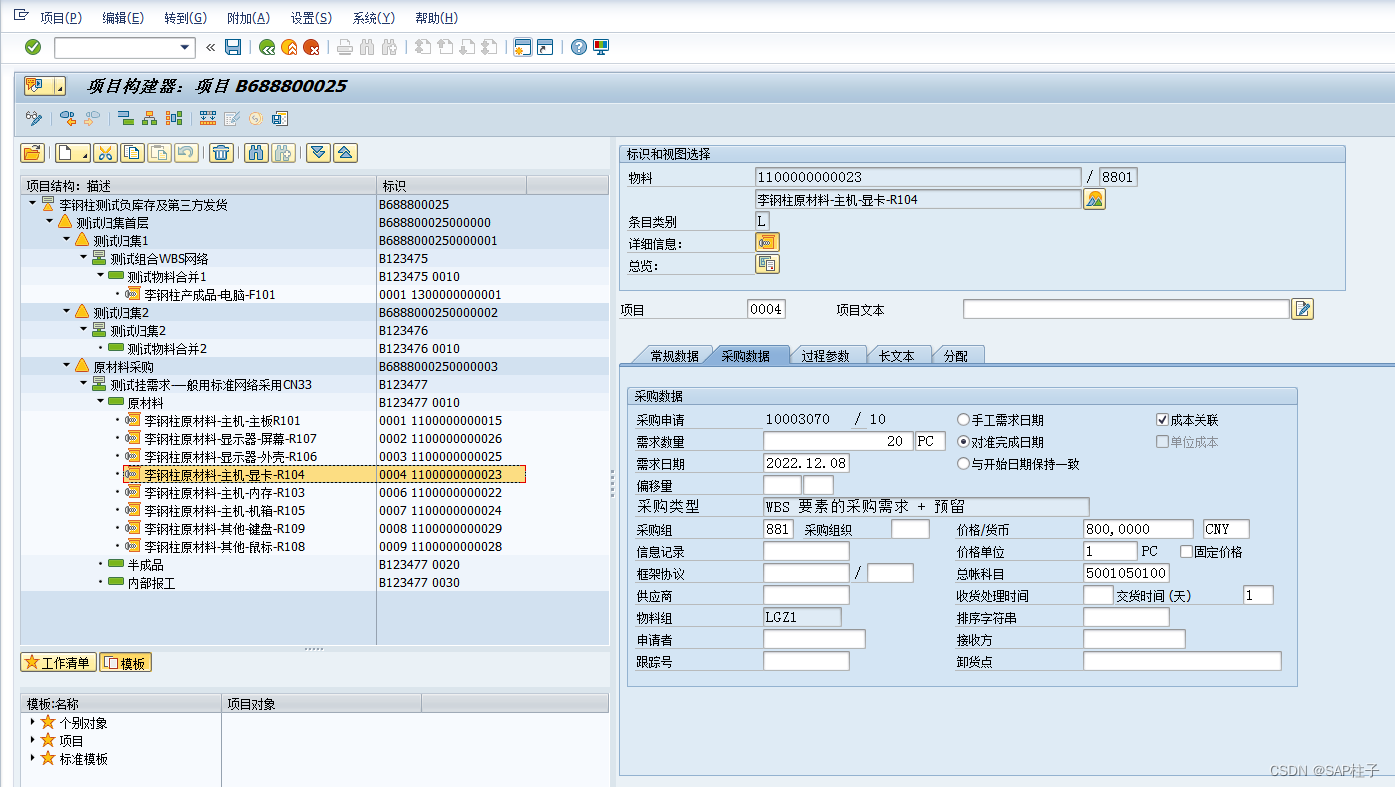Click the green checkmark Enter icon

coord(33,47)
